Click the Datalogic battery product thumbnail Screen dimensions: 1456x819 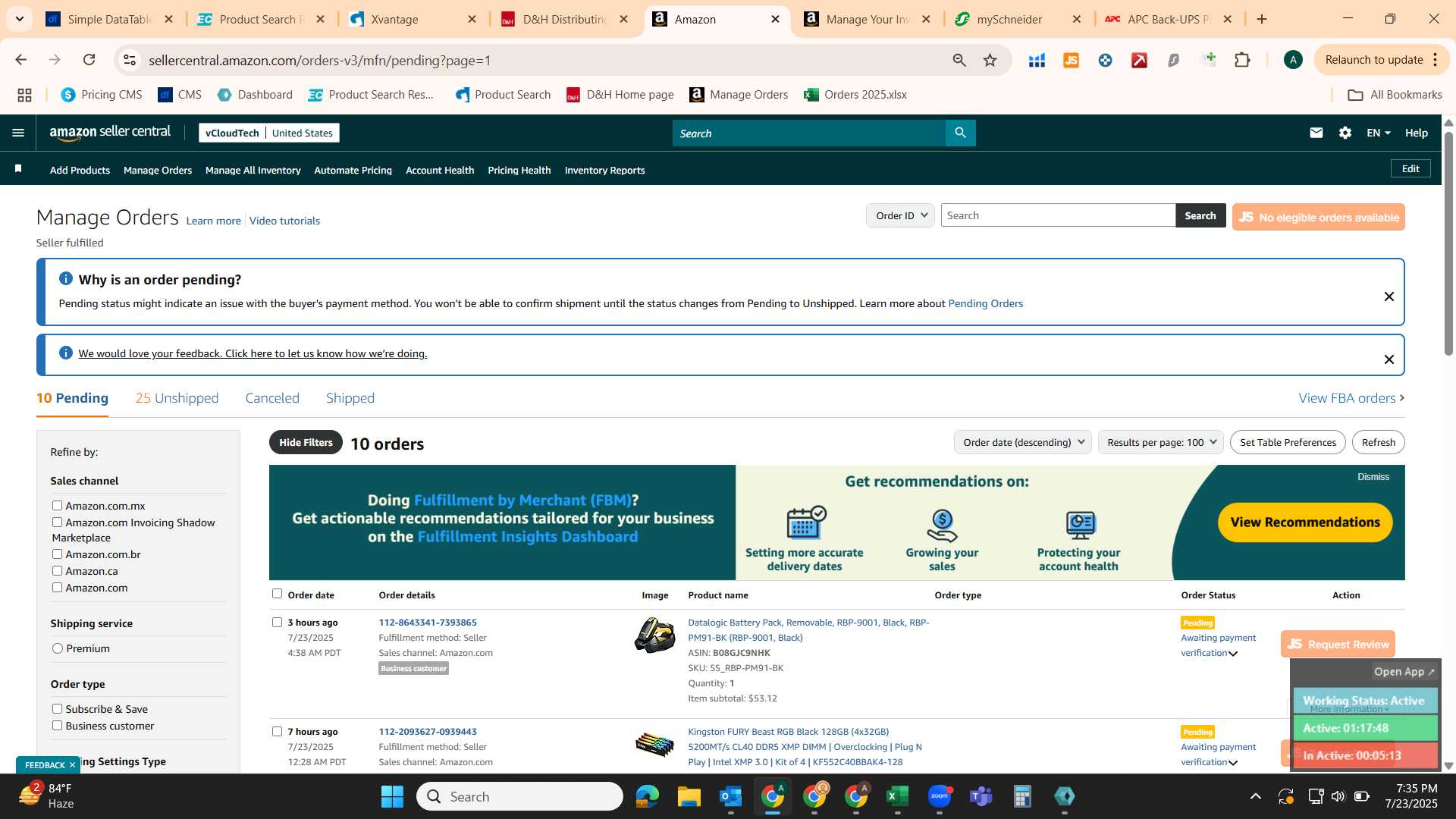[x=654, y=635]
